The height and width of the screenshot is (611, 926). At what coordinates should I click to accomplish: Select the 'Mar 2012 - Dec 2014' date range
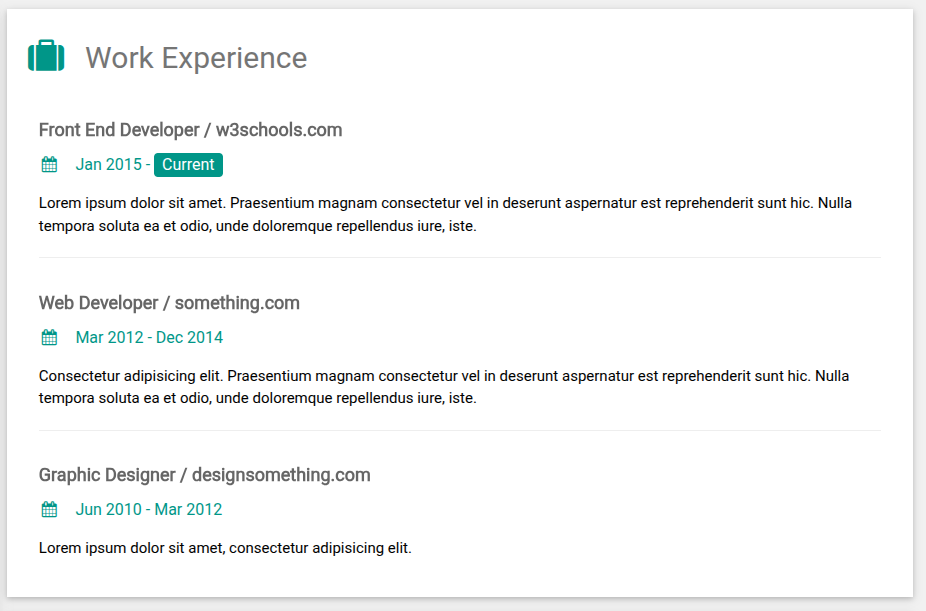click(149, 338)
